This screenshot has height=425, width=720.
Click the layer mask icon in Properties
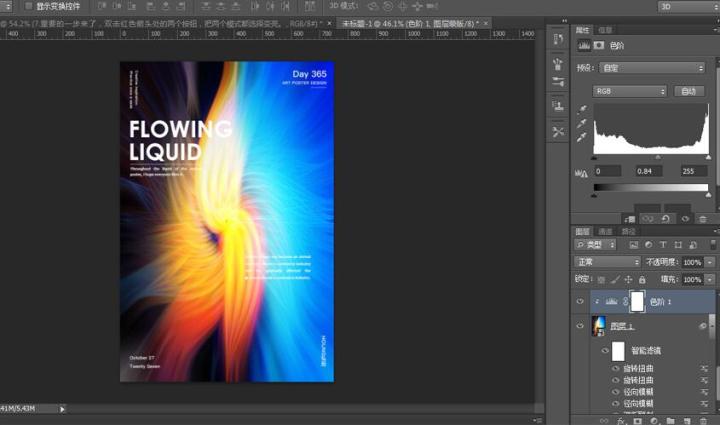tap(599, 46)
